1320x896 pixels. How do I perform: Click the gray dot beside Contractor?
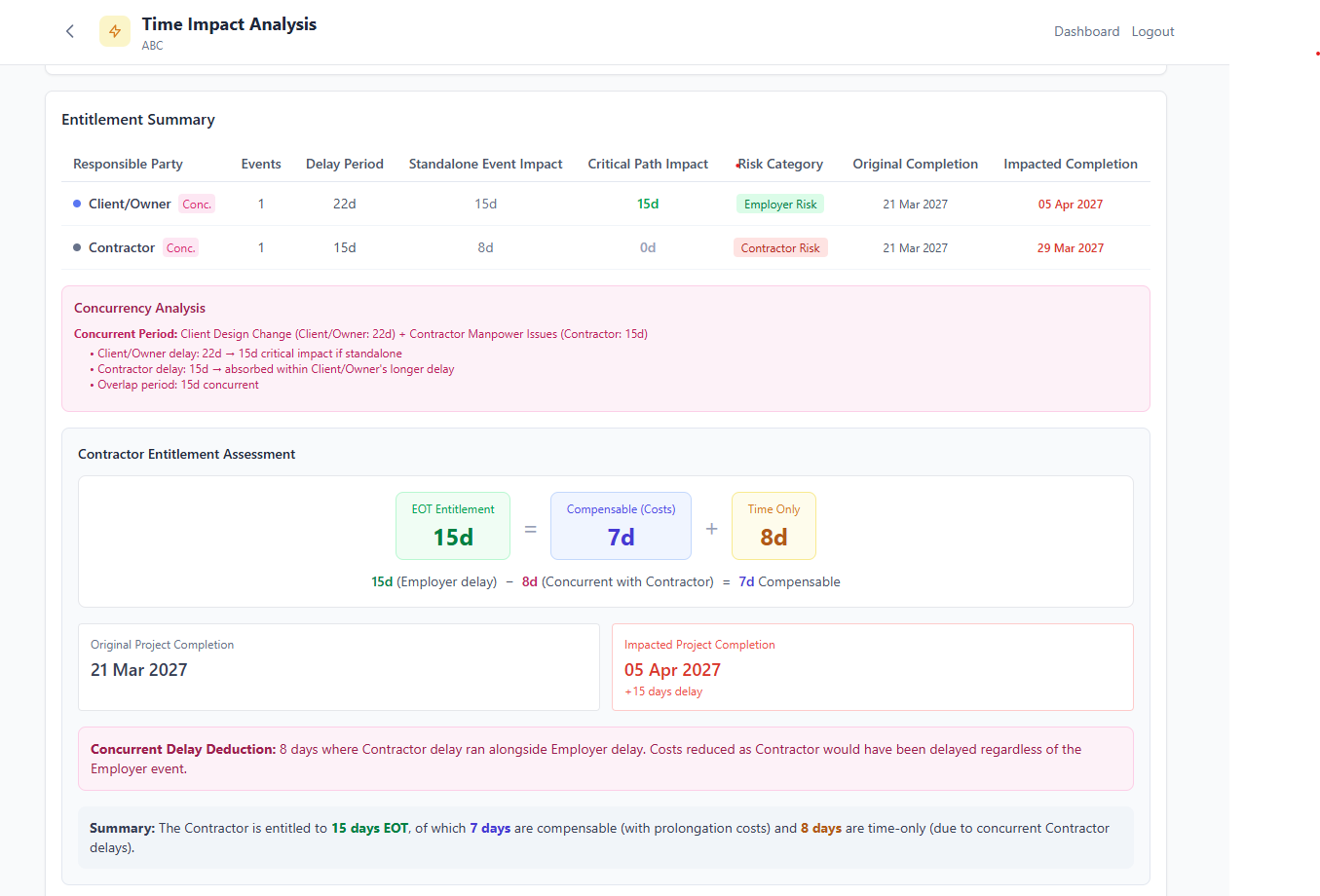coord(77,247)
